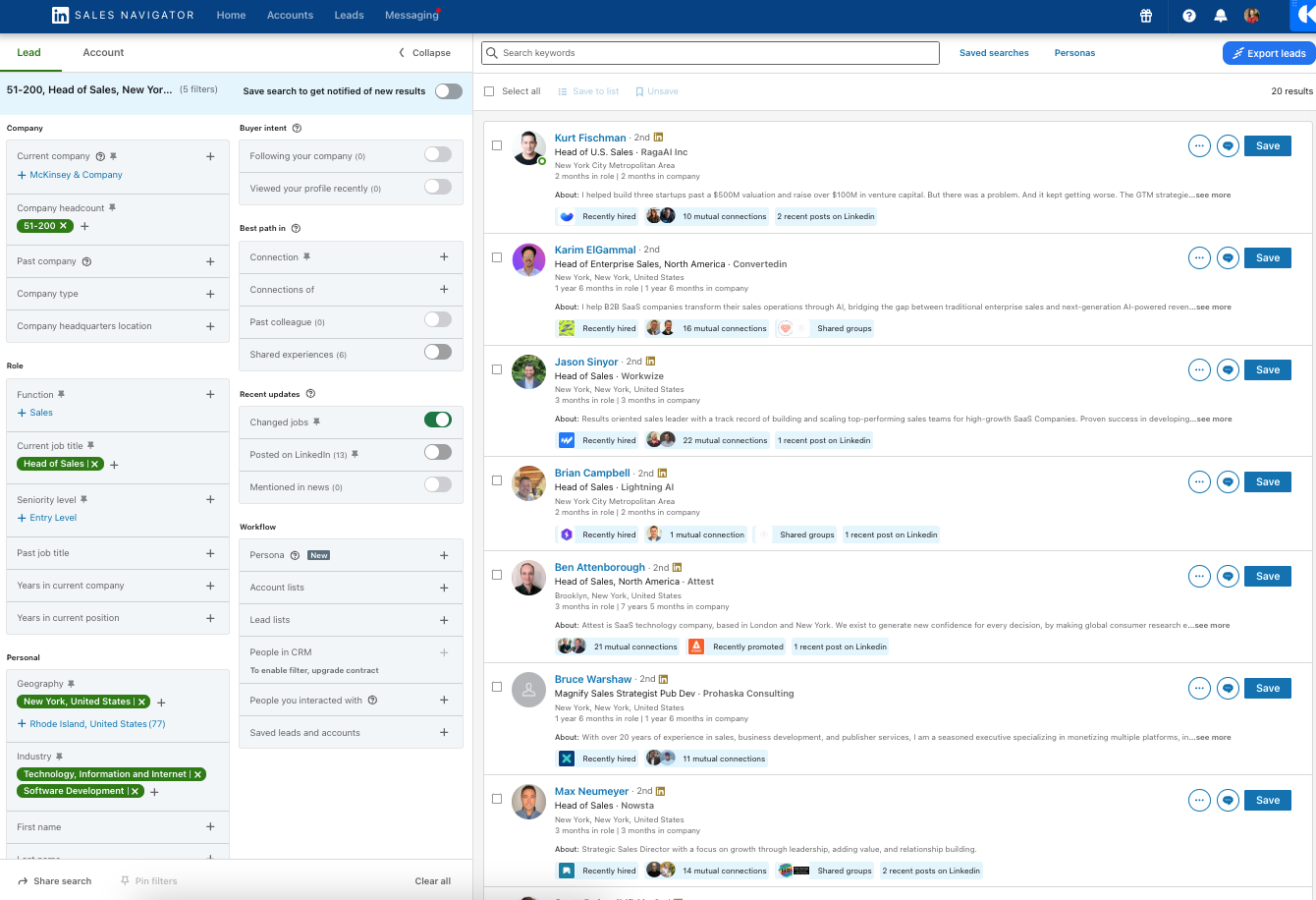The width and height of the screenshot is (1316, 900).
Task: Clear all search filters
Action: tap(432, 881)
